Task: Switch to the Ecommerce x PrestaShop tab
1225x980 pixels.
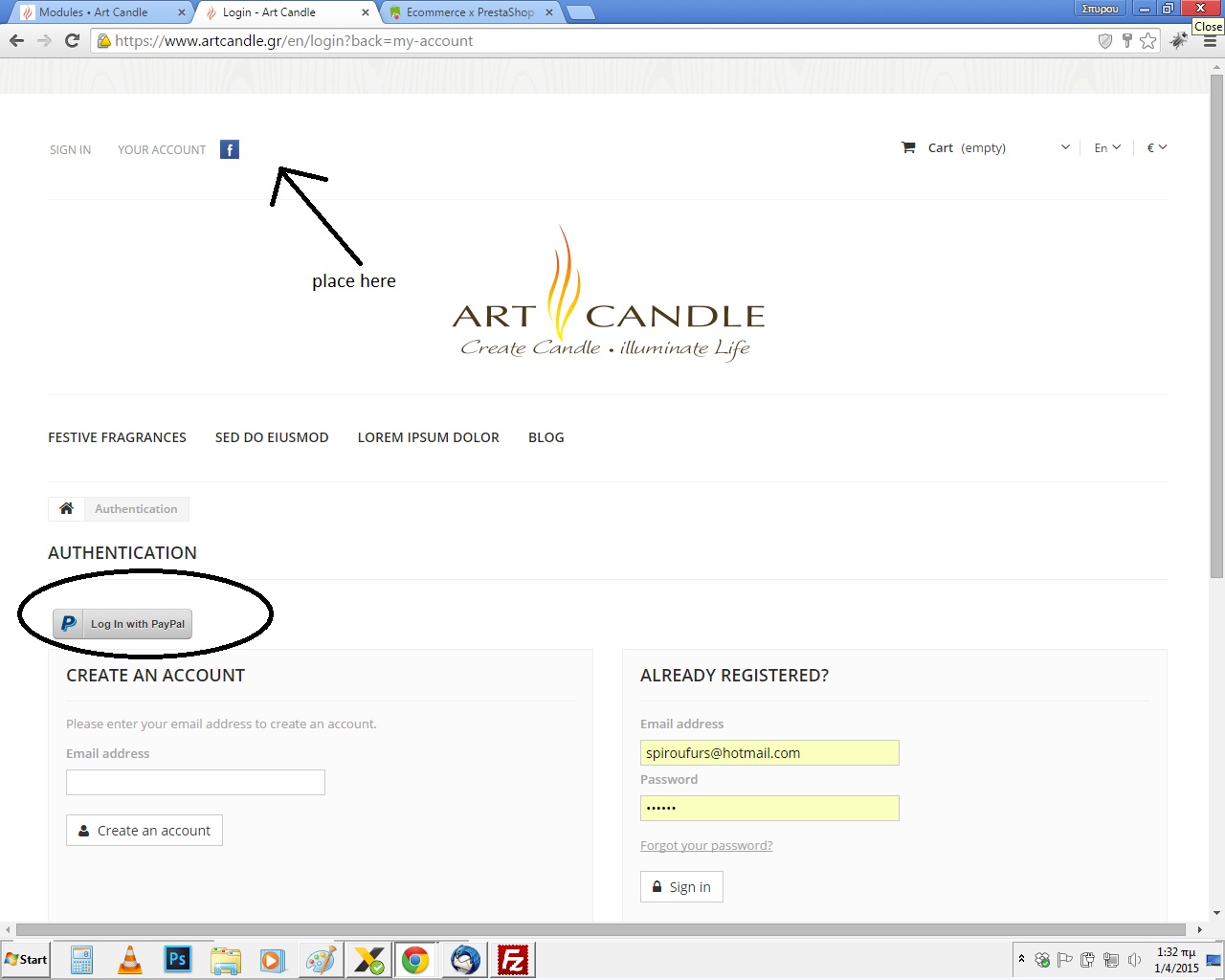Action: 472,12
